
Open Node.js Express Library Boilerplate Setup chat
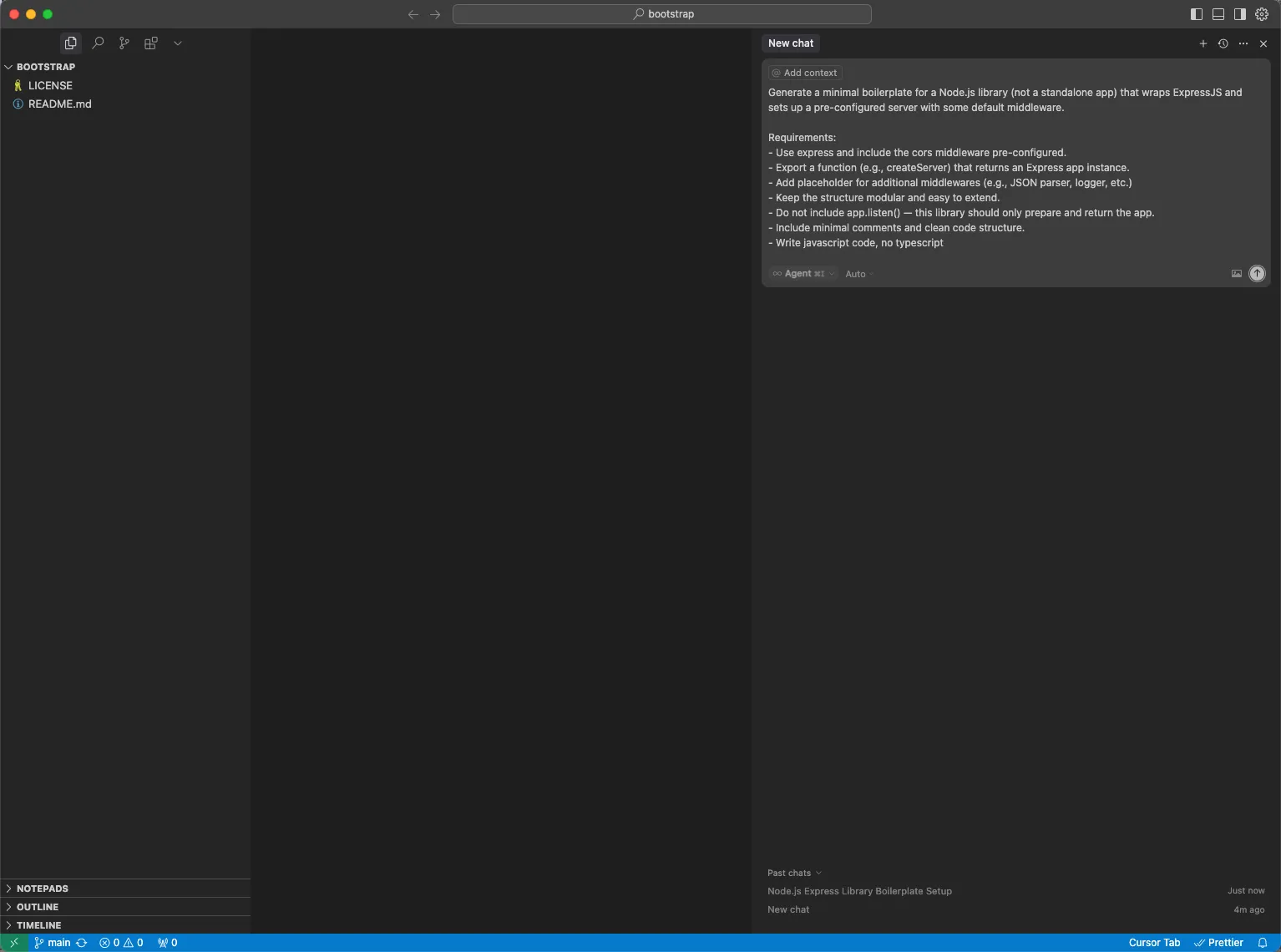(859, 891)
